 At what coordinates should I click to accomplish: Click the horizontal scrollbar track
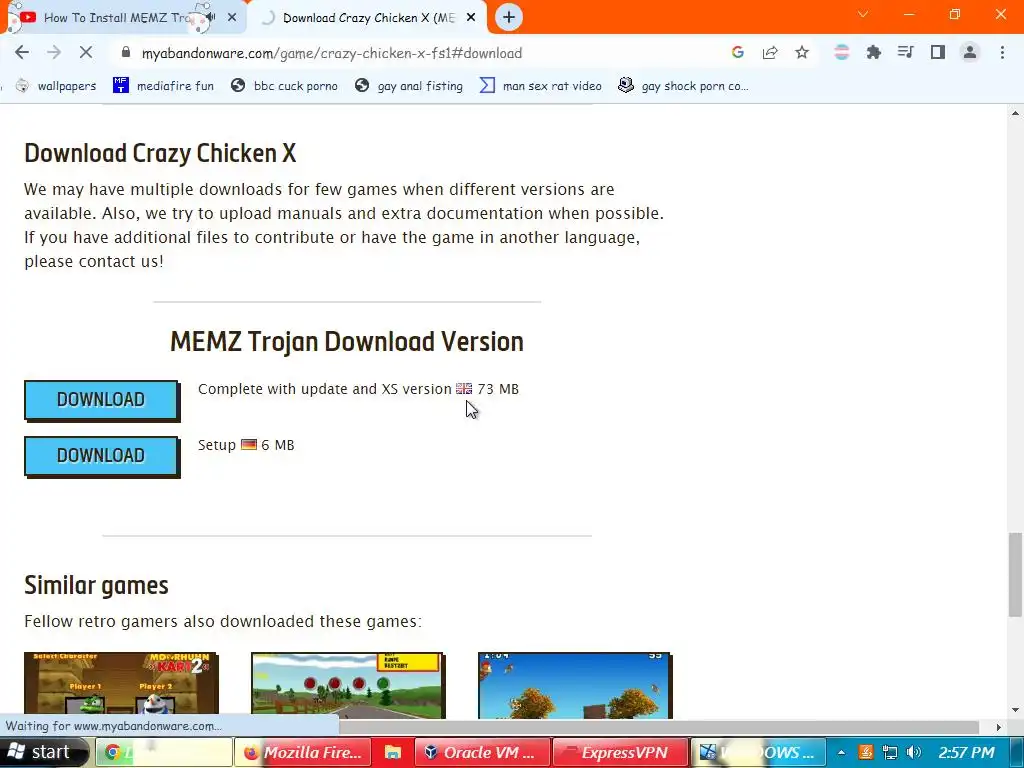(658, 727)
